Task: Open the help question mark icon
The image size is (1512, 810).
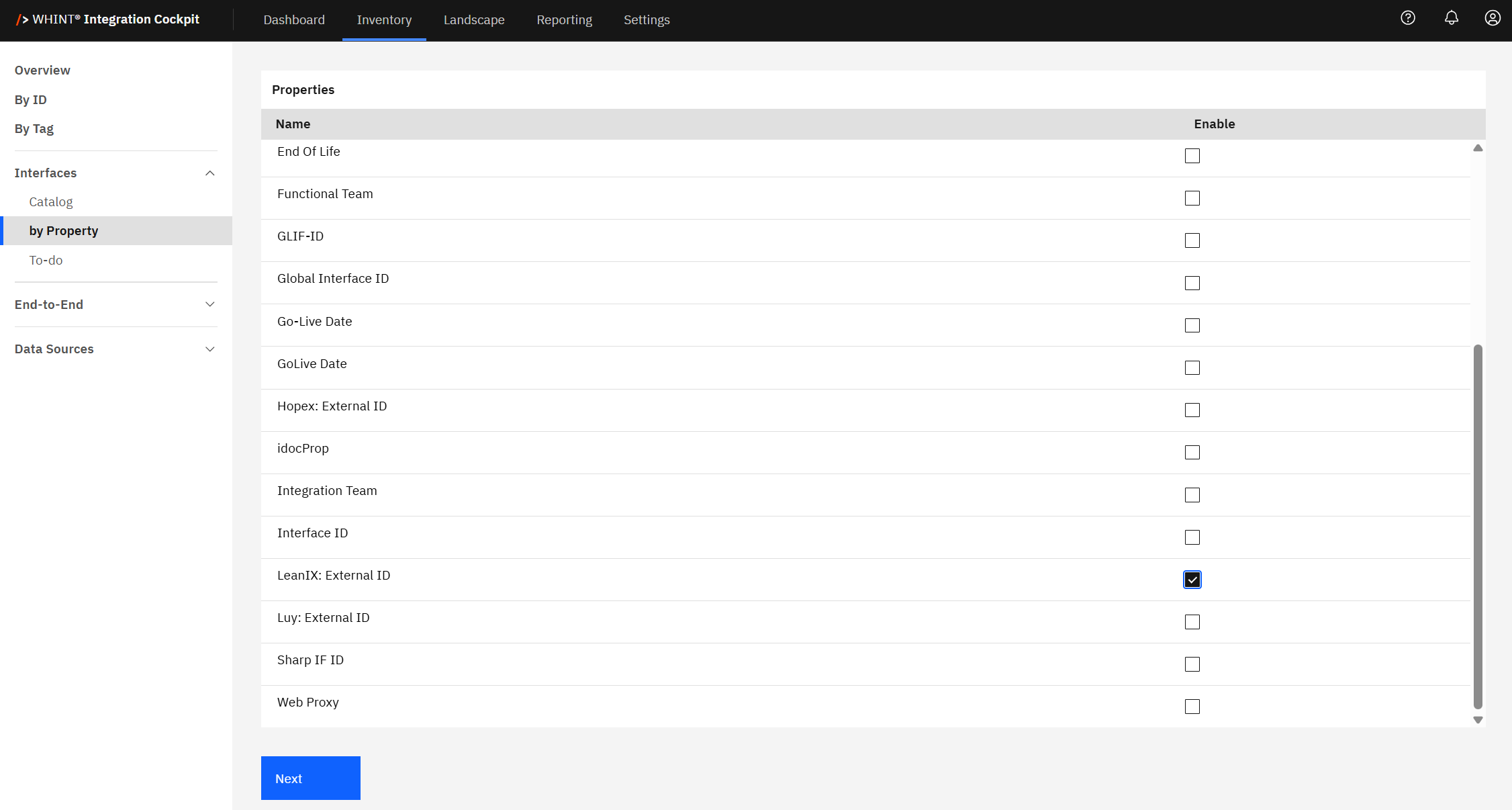Action: tap(1408, 18)
